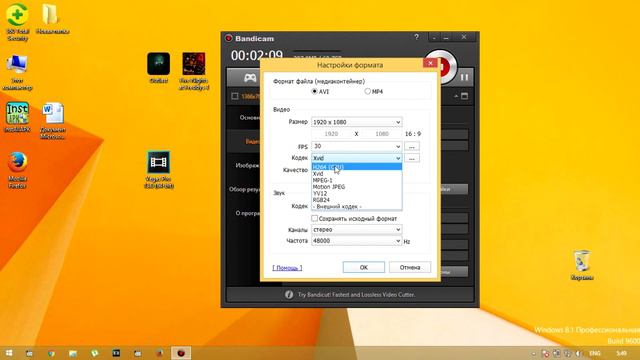Click Bandicam's question mark help icon
The image size is (640, 360).
416,37
